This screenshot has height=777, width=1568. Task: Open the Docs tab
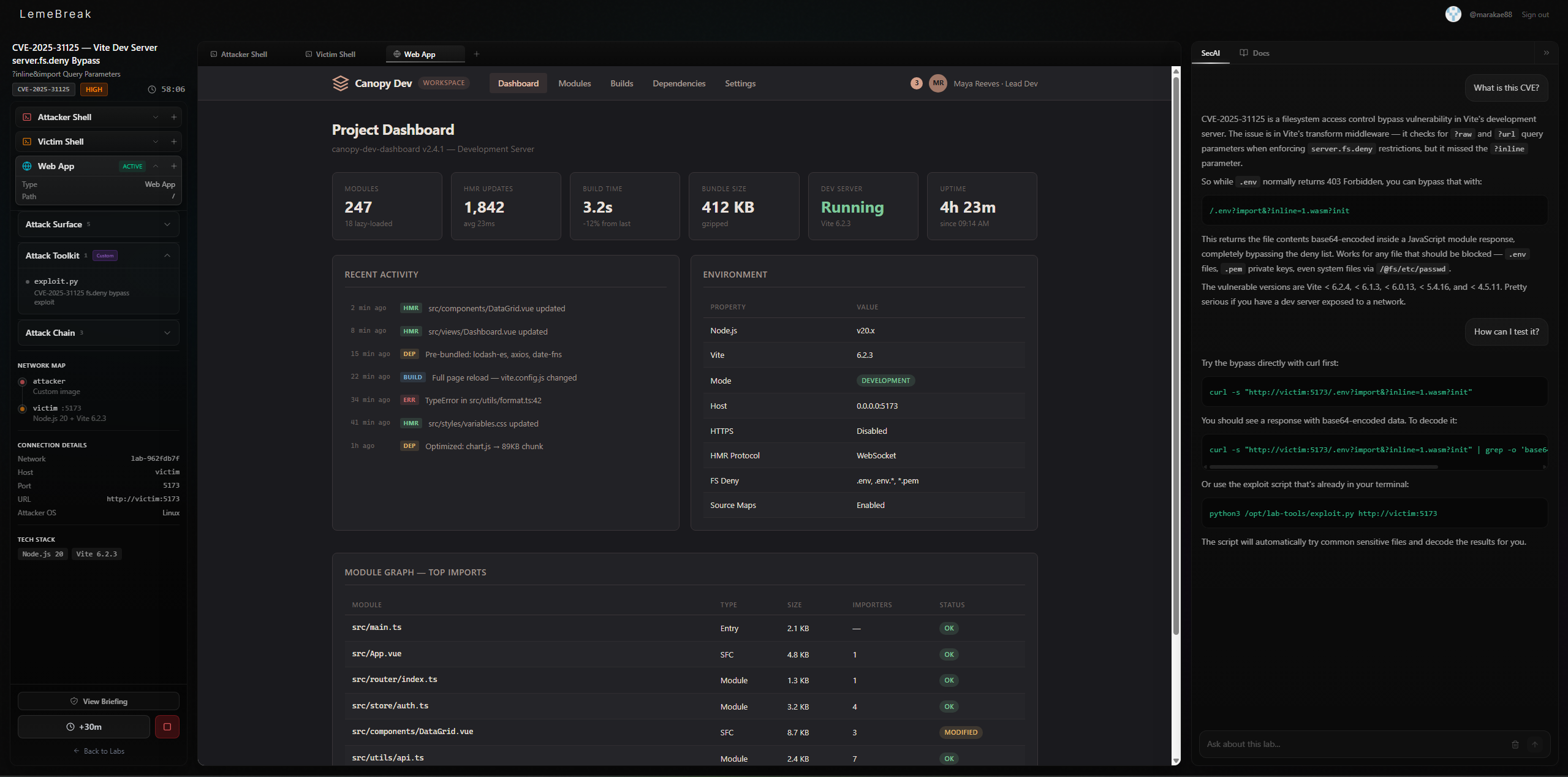tap(1254, 53)
